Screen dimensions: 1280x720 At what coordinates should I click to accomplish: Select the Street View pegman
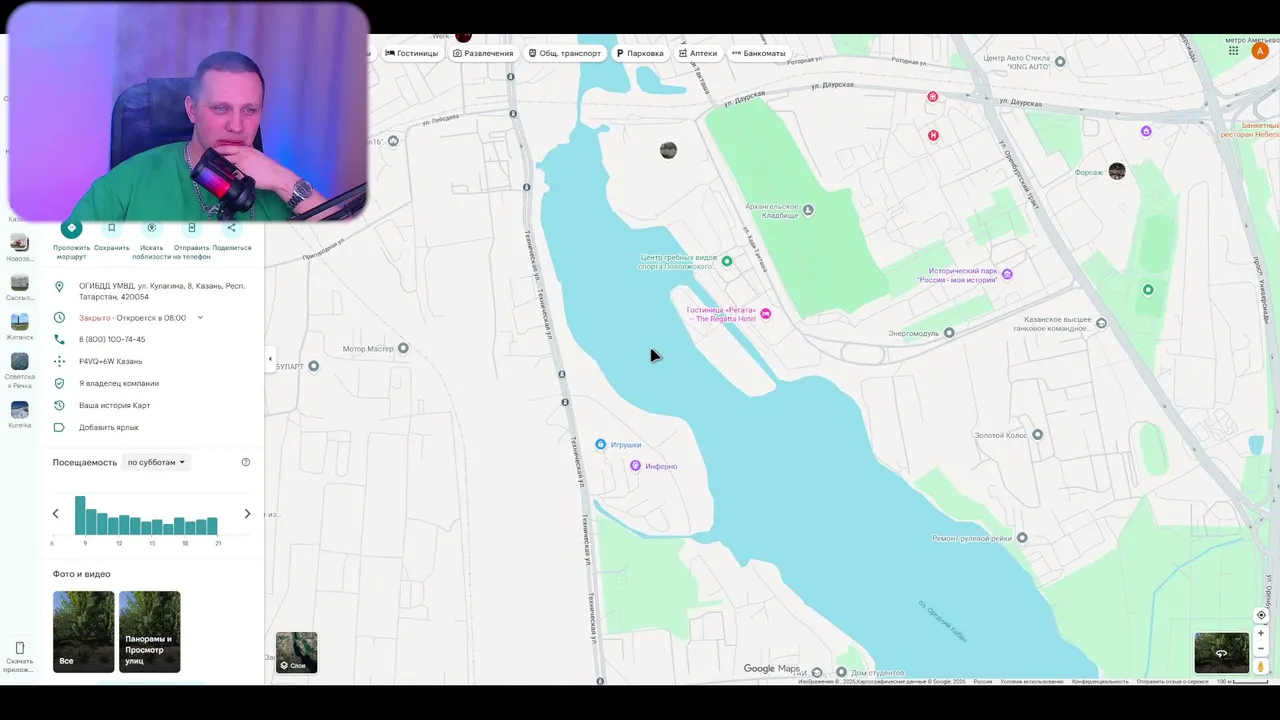1261,666
